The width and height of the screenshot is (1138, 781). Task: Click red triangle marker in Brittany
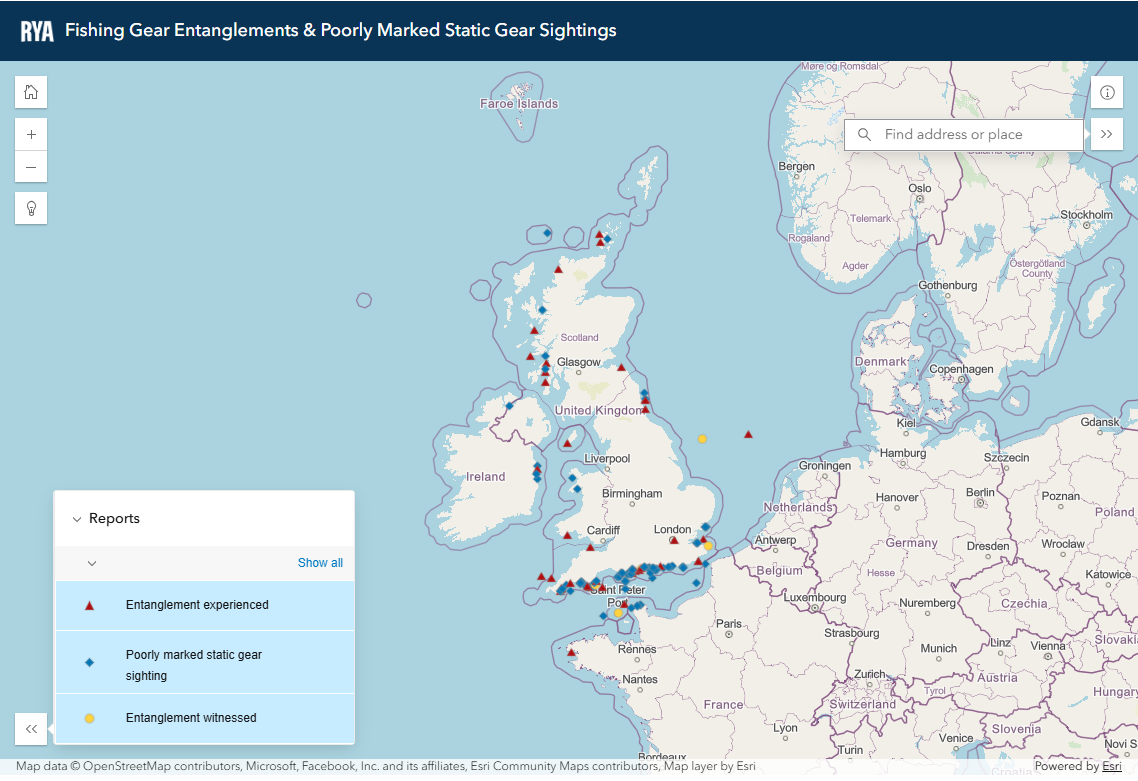(571, 653)
